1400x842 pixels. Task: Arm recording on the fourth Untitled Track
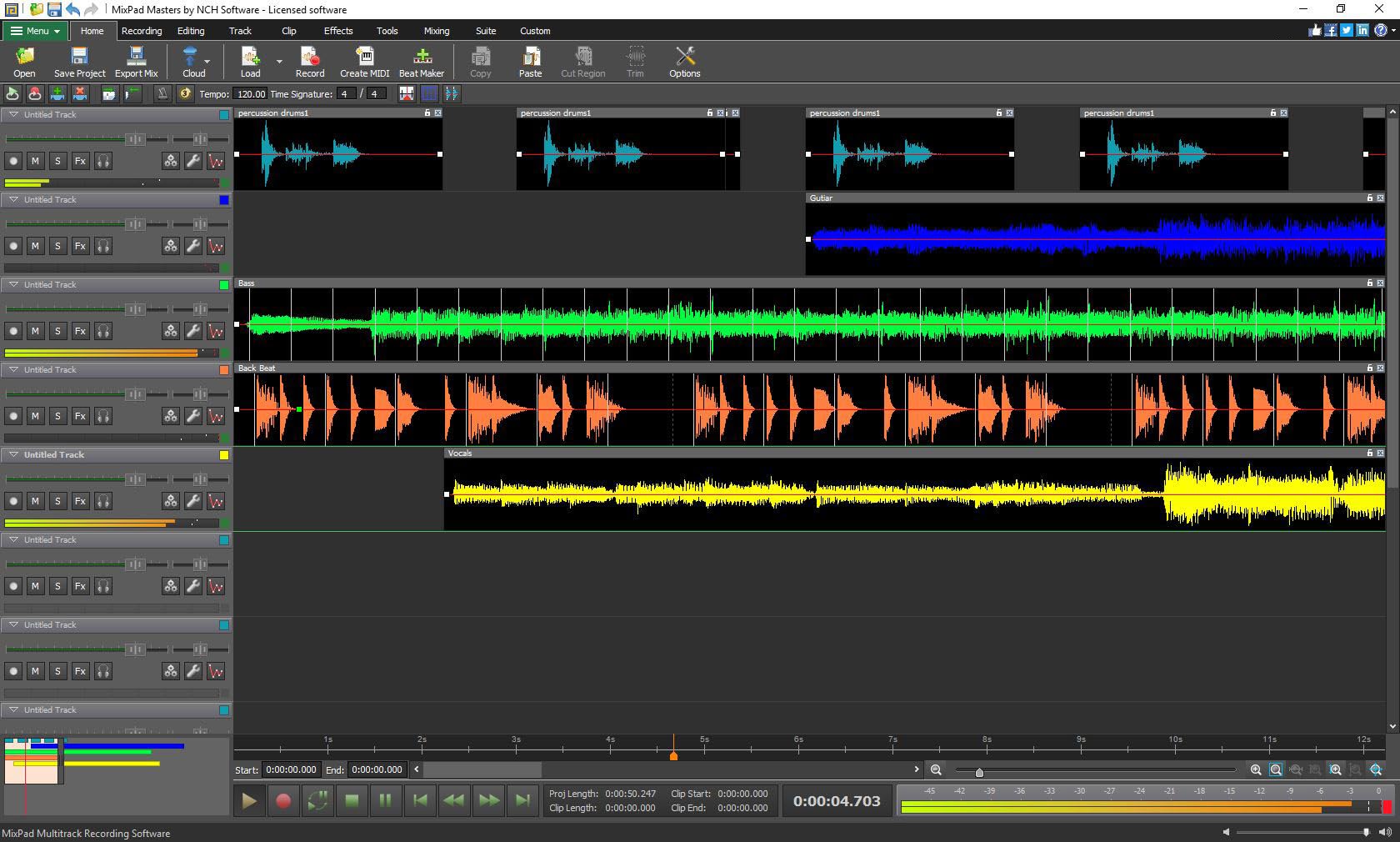13,416
